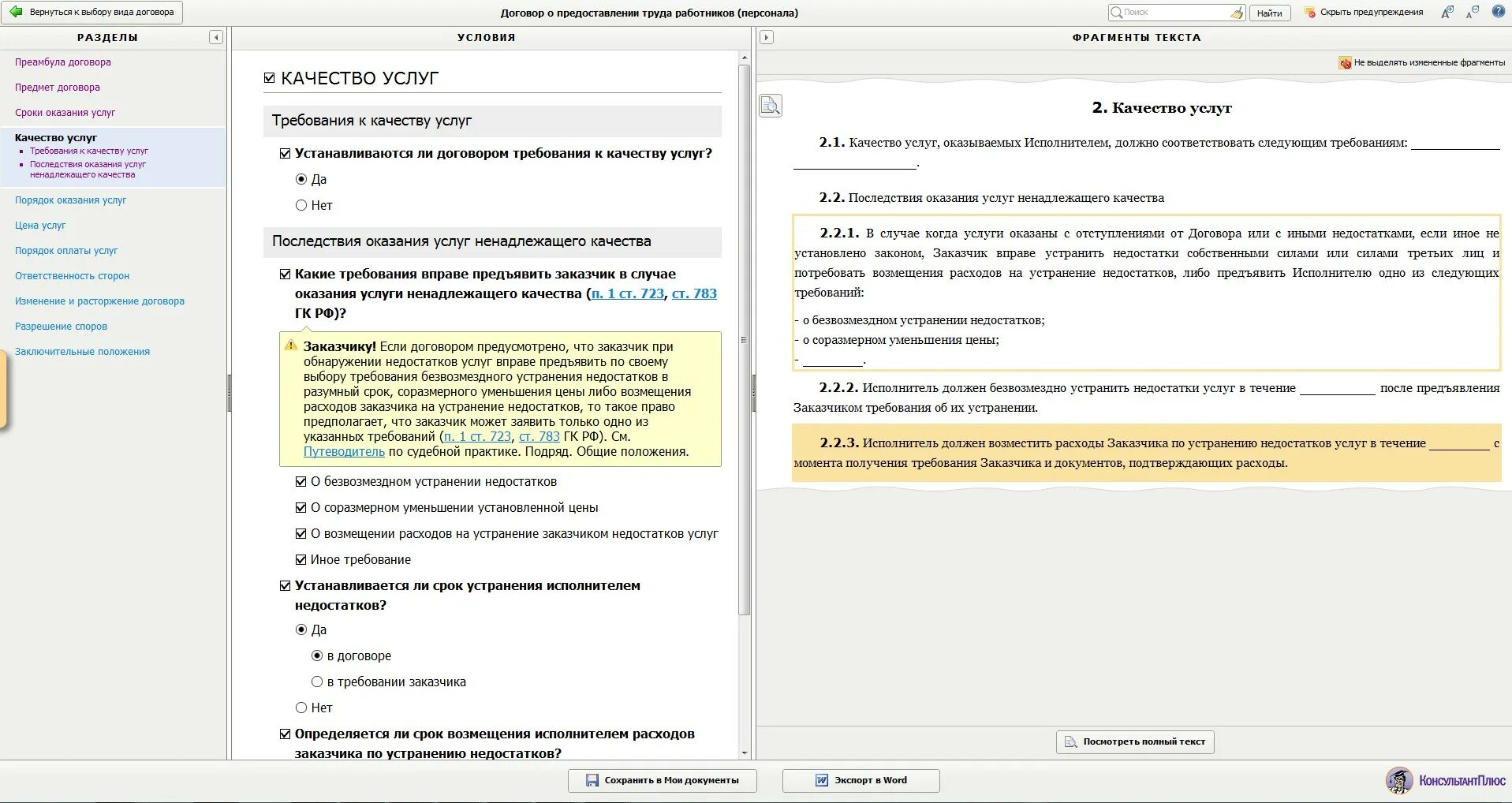
Task: Click into the Поиск search field
Action: 1175,13
